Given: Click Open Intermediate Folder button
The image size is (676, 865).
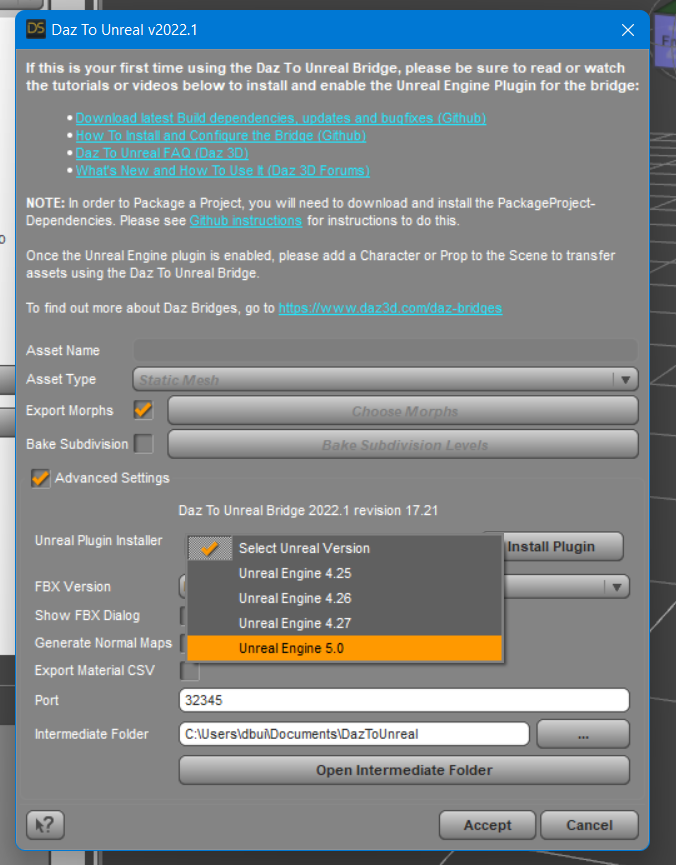Looking at the screenshot, I should (404, 770).
